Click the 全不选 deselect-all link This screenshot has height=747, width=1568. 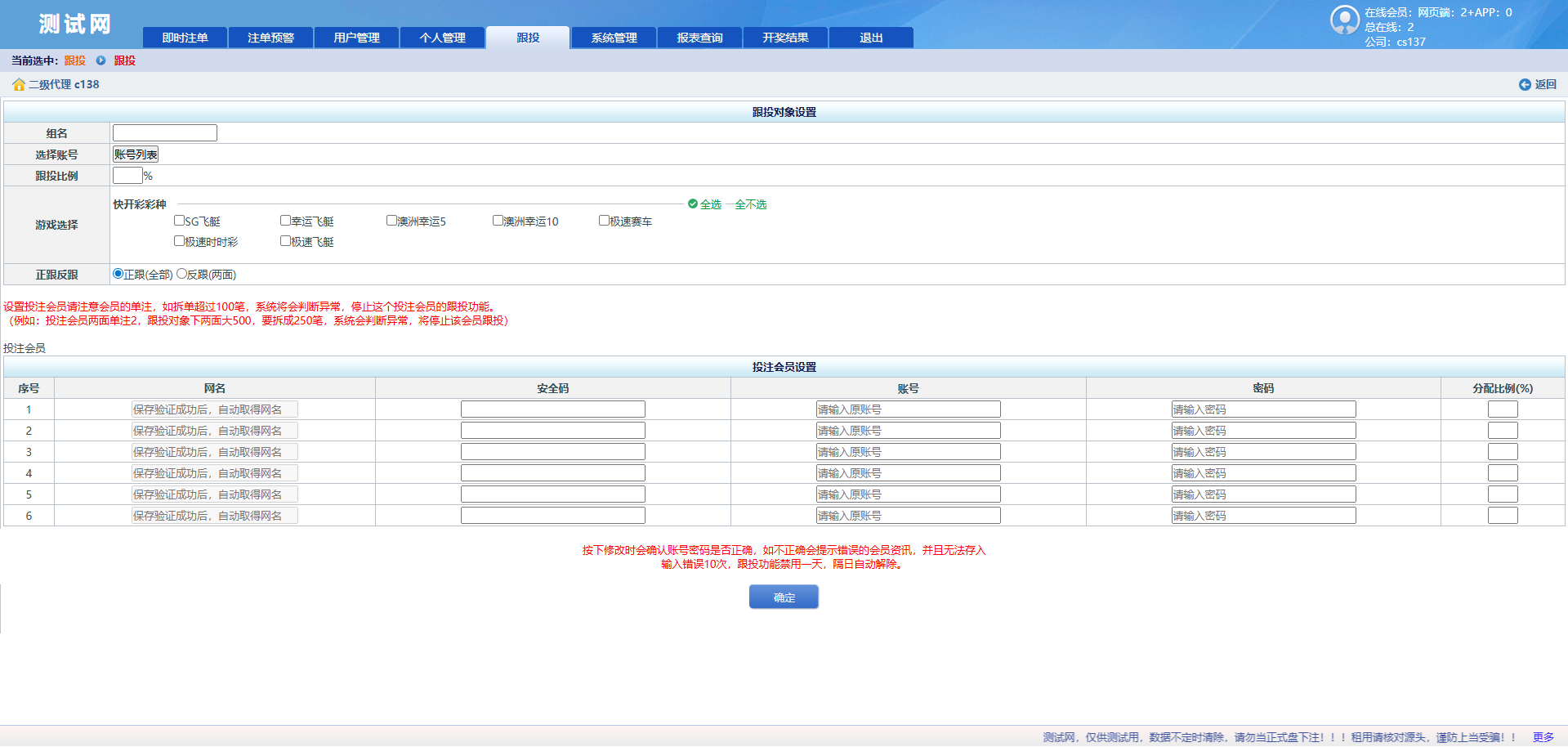(750, 204)
